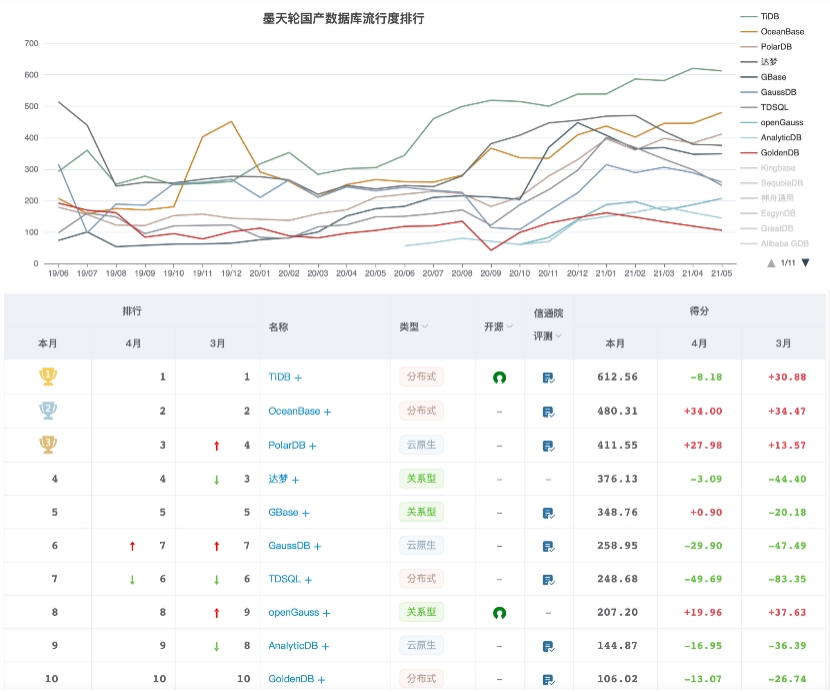Viewport: 830px width, 692px height.
Task: Expand GaussDB row with plus sign
Action: pyautogui.click(x=317, y=546)
